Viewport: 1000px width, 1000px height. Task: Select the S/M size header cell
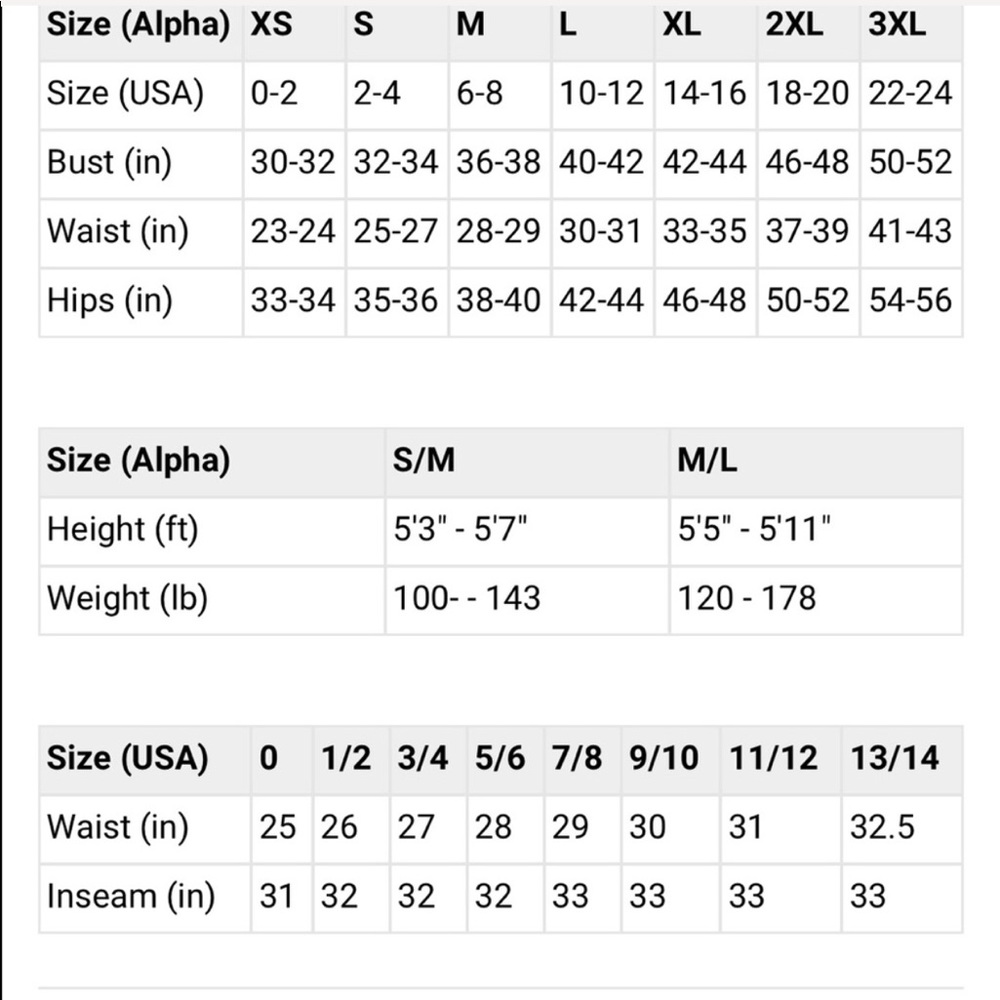[x=425, y=460]
